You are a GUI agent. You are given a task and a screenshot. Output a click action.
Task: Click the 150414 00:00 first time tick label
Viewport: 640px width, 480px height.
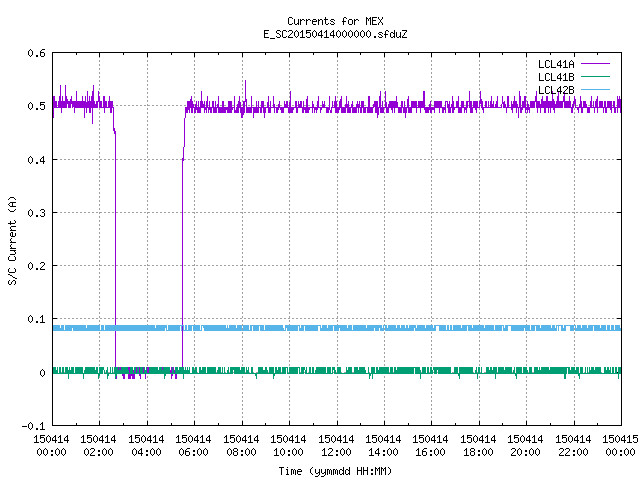[x=51, y=446]
